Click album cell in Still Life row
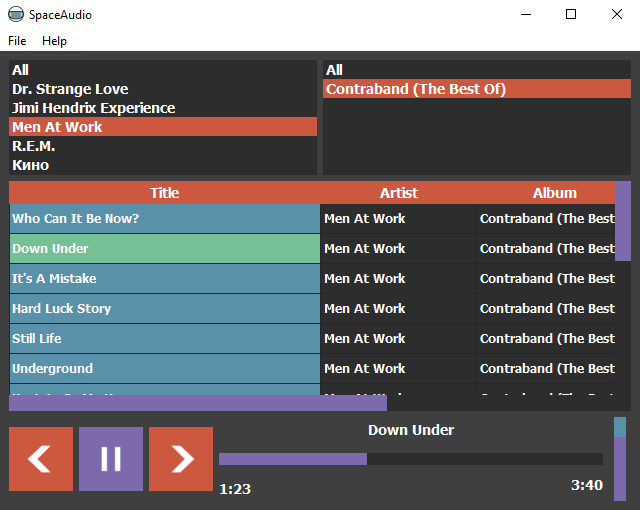Viewport: 640px width, 510px height. click(546, 339)
